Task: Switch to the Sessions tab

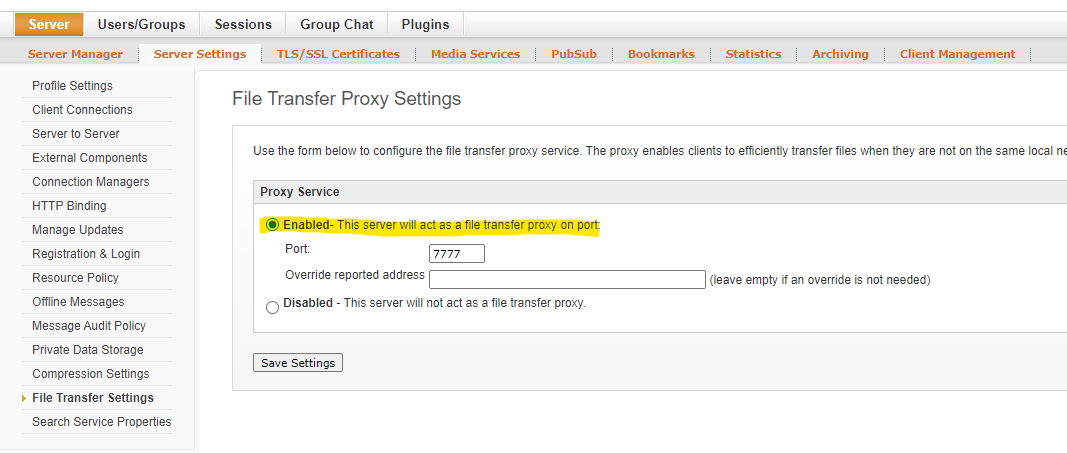Action: [243, 24]
